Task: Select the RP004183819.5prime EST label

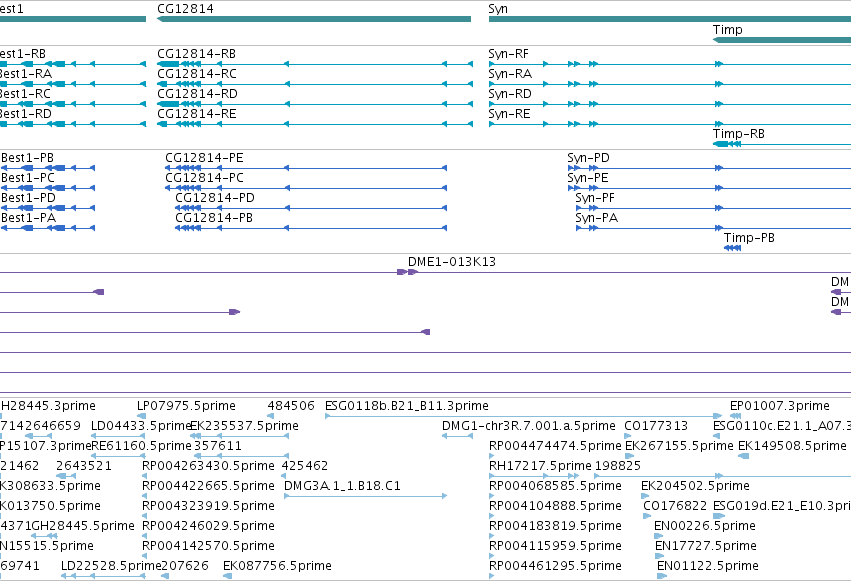Action: tap(555, 527)
